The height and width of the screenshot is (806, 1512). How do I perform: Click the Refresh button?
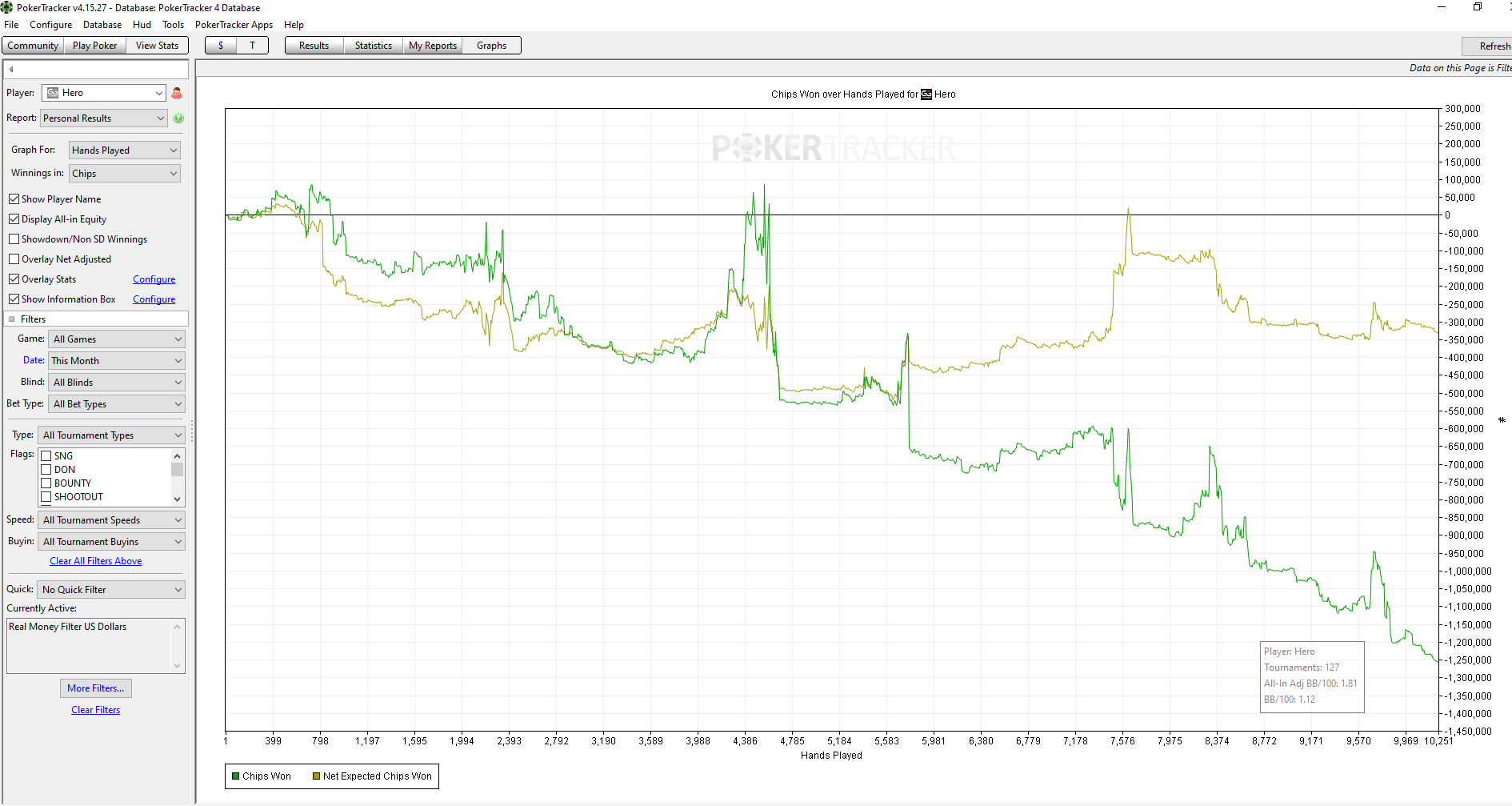click(x=1488, y=46)
